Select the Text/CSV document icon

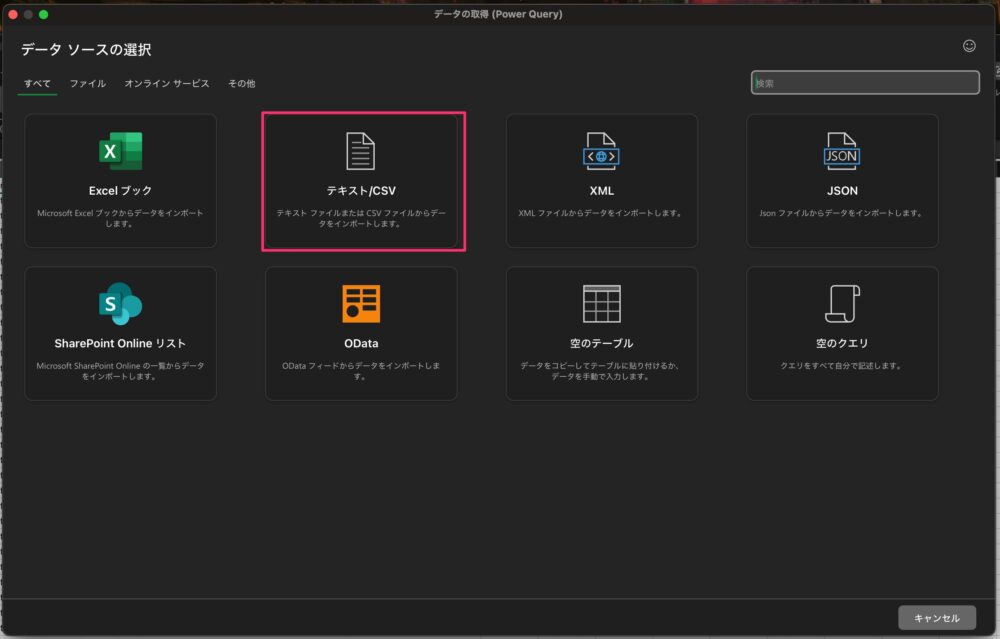point(360,151)
